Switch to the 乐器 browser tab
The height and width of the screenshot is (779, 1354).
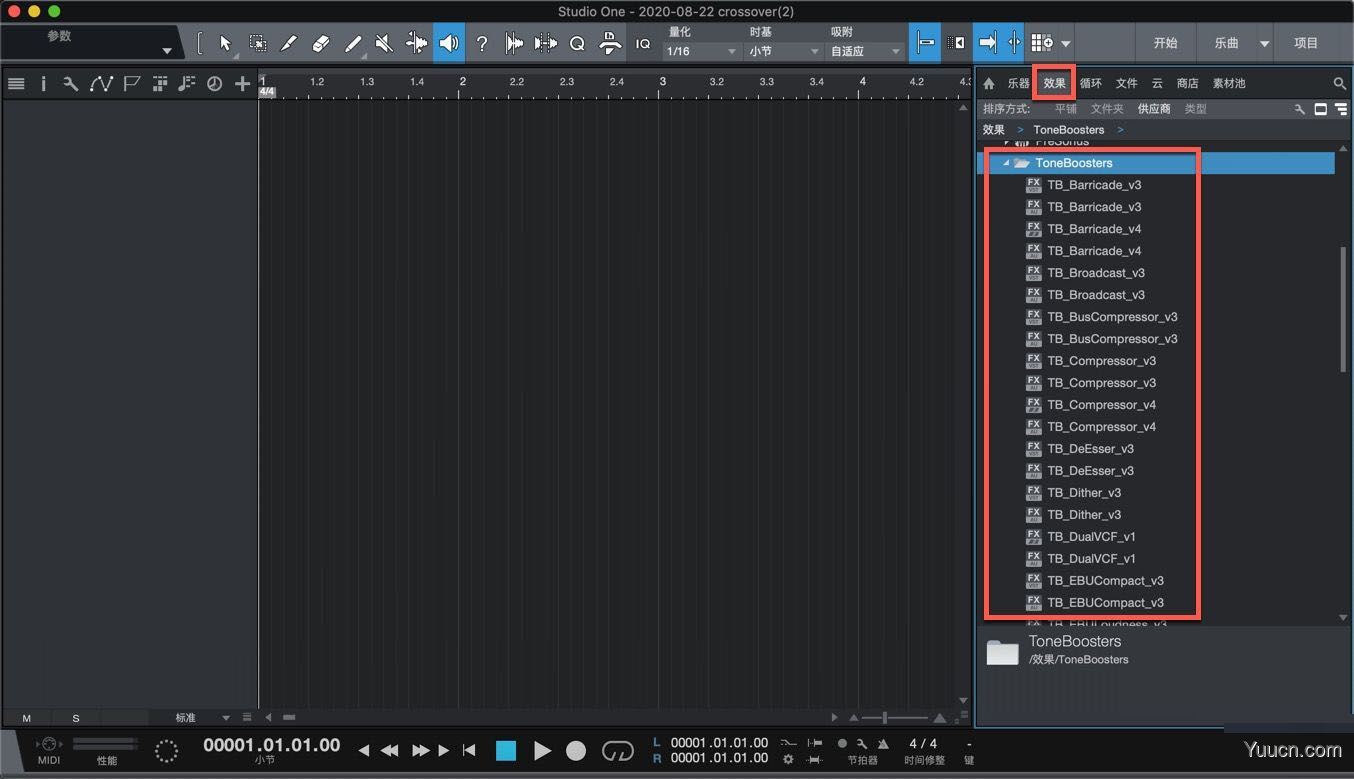click(x=1019, y=84)
